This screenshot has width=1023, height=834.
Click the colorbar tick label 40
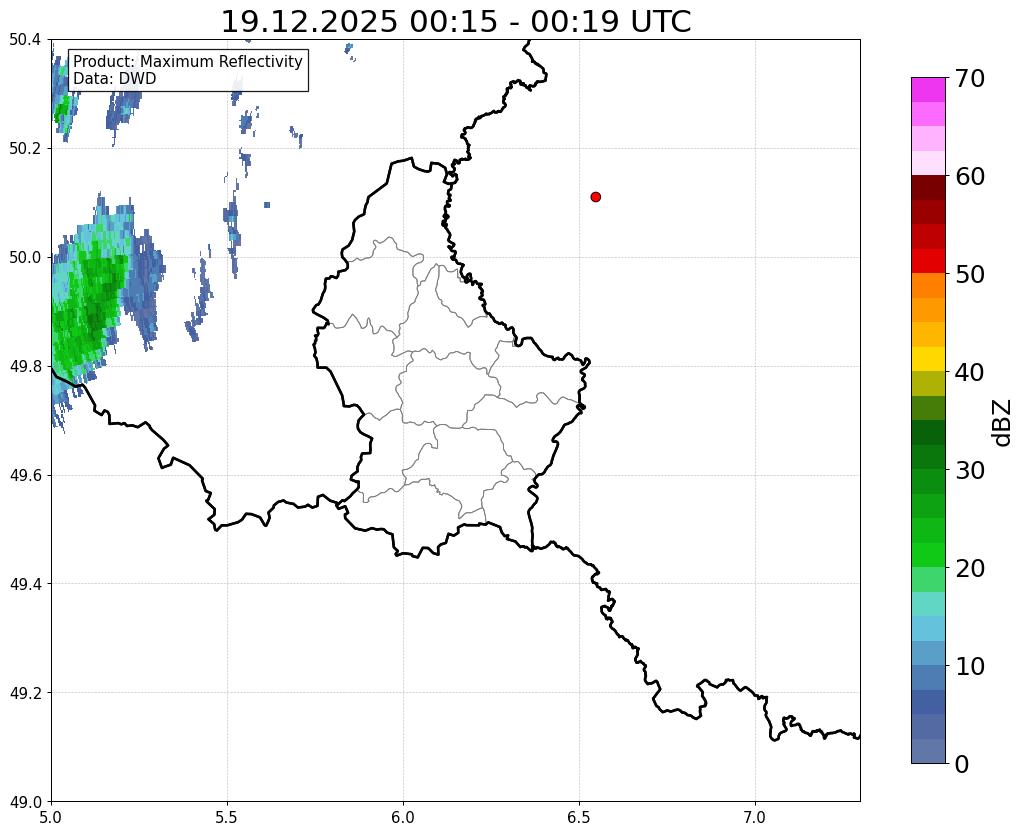tap(969, 372)
